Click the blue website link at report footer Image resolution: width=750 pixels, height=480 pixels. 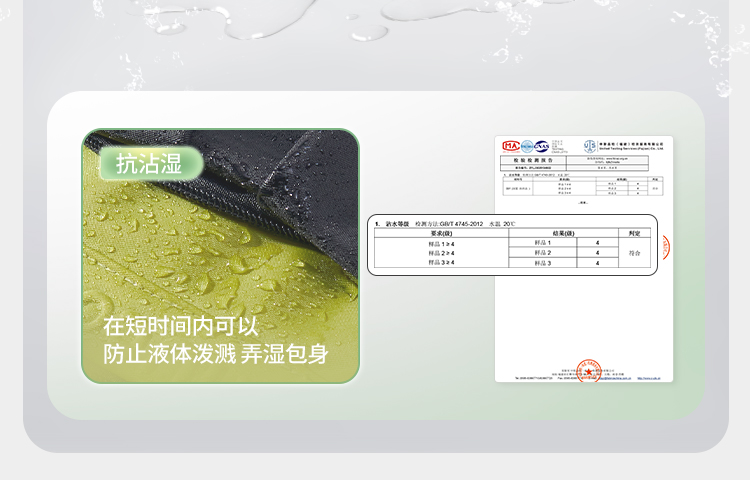click(649, 378)
